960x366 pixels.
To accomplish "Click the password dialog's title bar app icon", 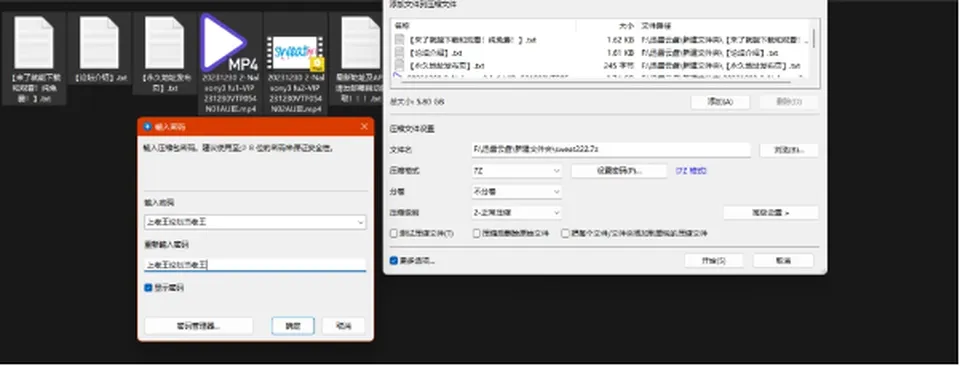I will coord(147,127).
